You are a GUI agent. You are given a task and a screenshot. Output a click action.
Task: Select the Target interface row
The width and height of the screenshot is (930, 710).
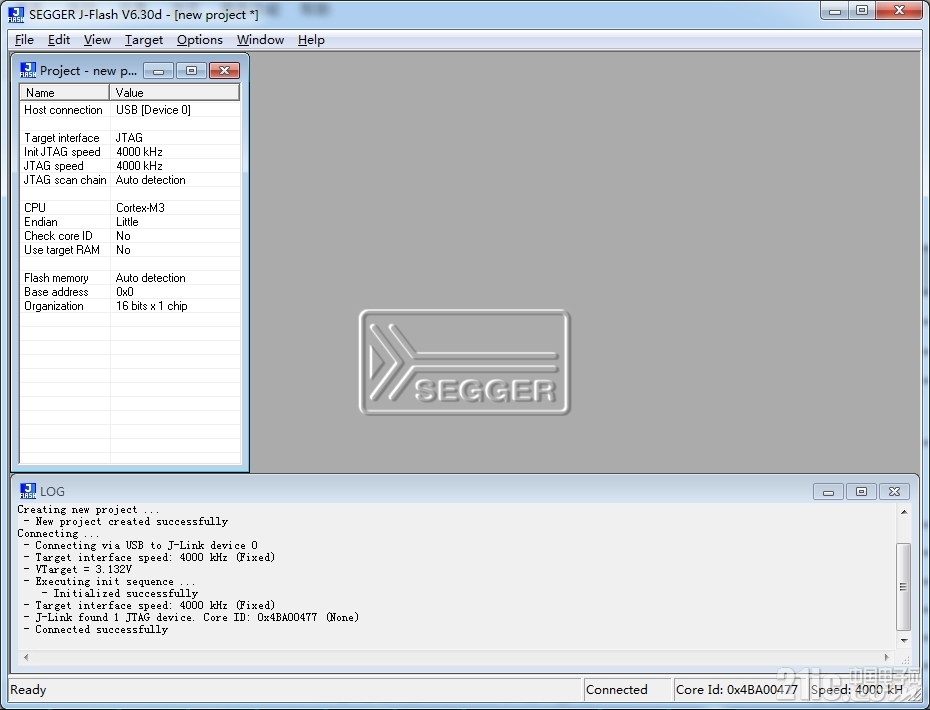(x=130, y=138)
